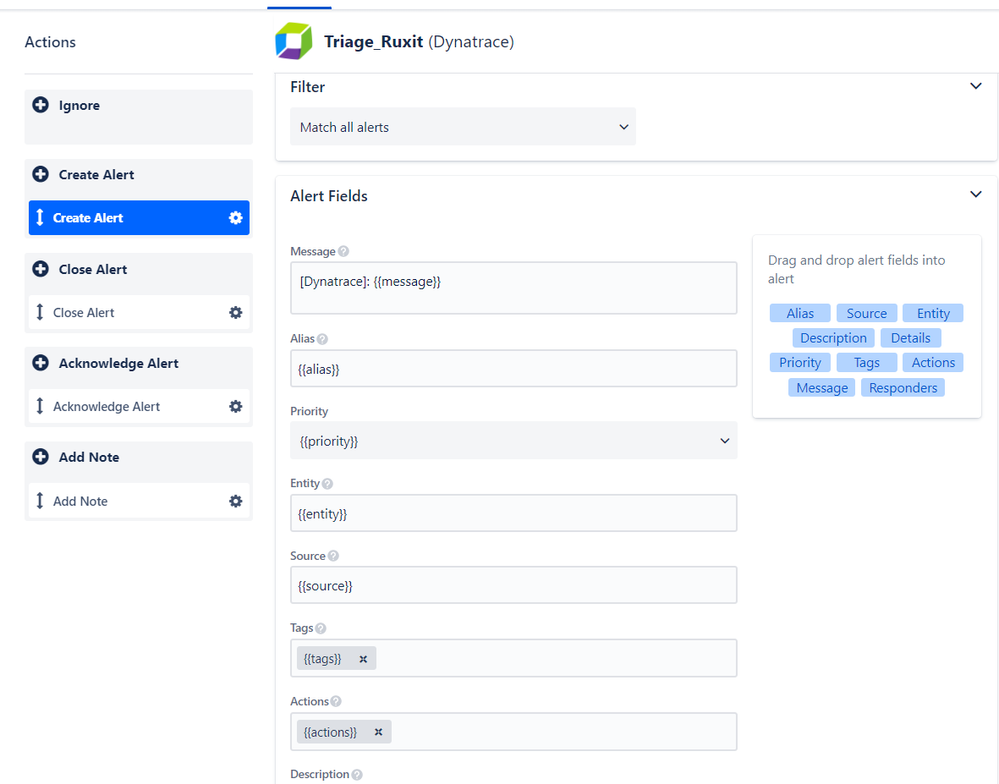The image size is (999, 784).
Task: Collapse the Alert Fields section chevron
Action: click(975, 194)
